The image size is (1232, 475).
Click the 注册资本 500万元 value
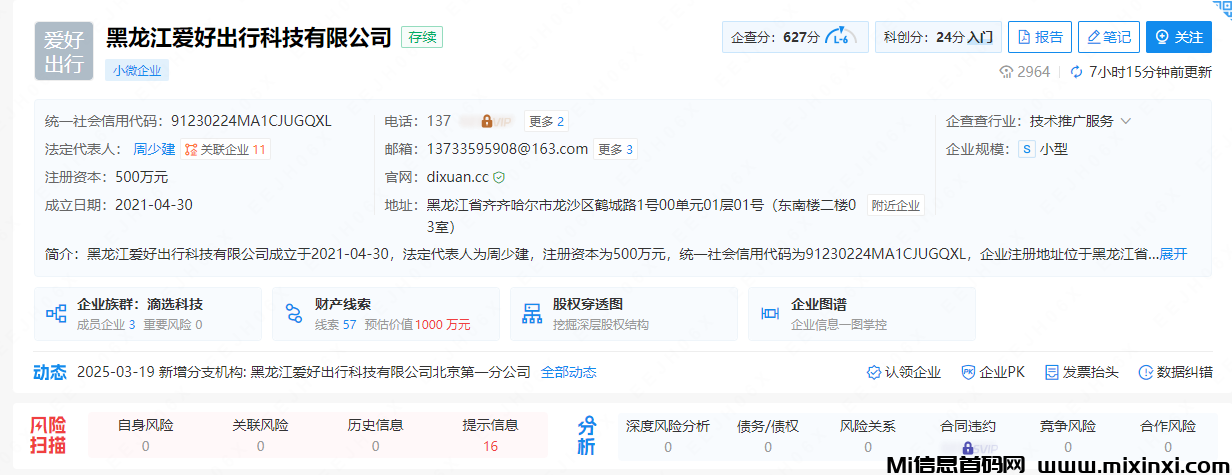tap(142, 177)
